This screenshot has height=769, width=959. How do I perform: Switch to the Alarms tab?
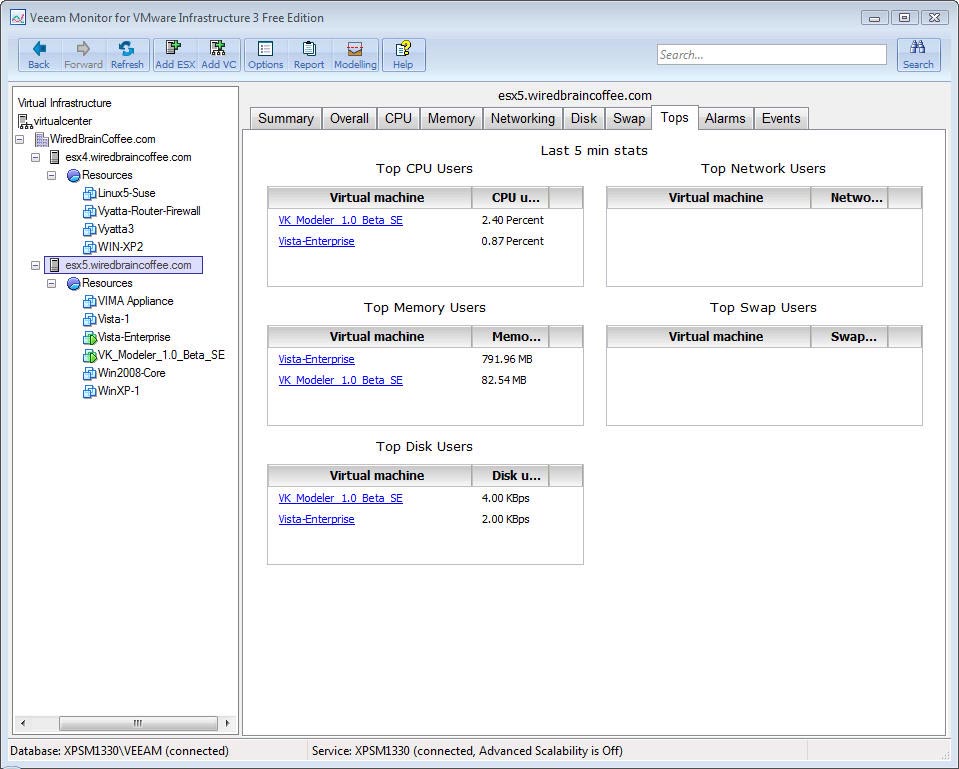point(725,118)
